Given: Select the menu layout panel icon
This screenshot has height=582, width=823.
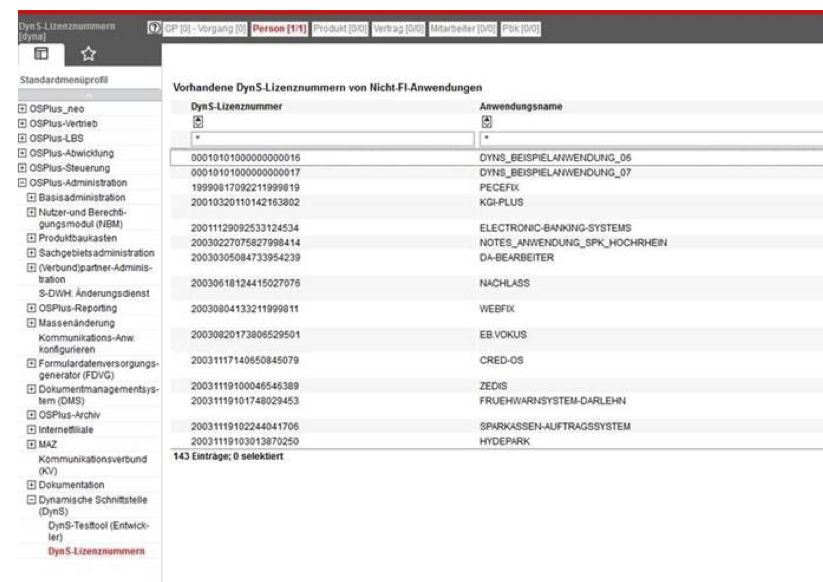Looking at the screenshot, I should point(41,54).
